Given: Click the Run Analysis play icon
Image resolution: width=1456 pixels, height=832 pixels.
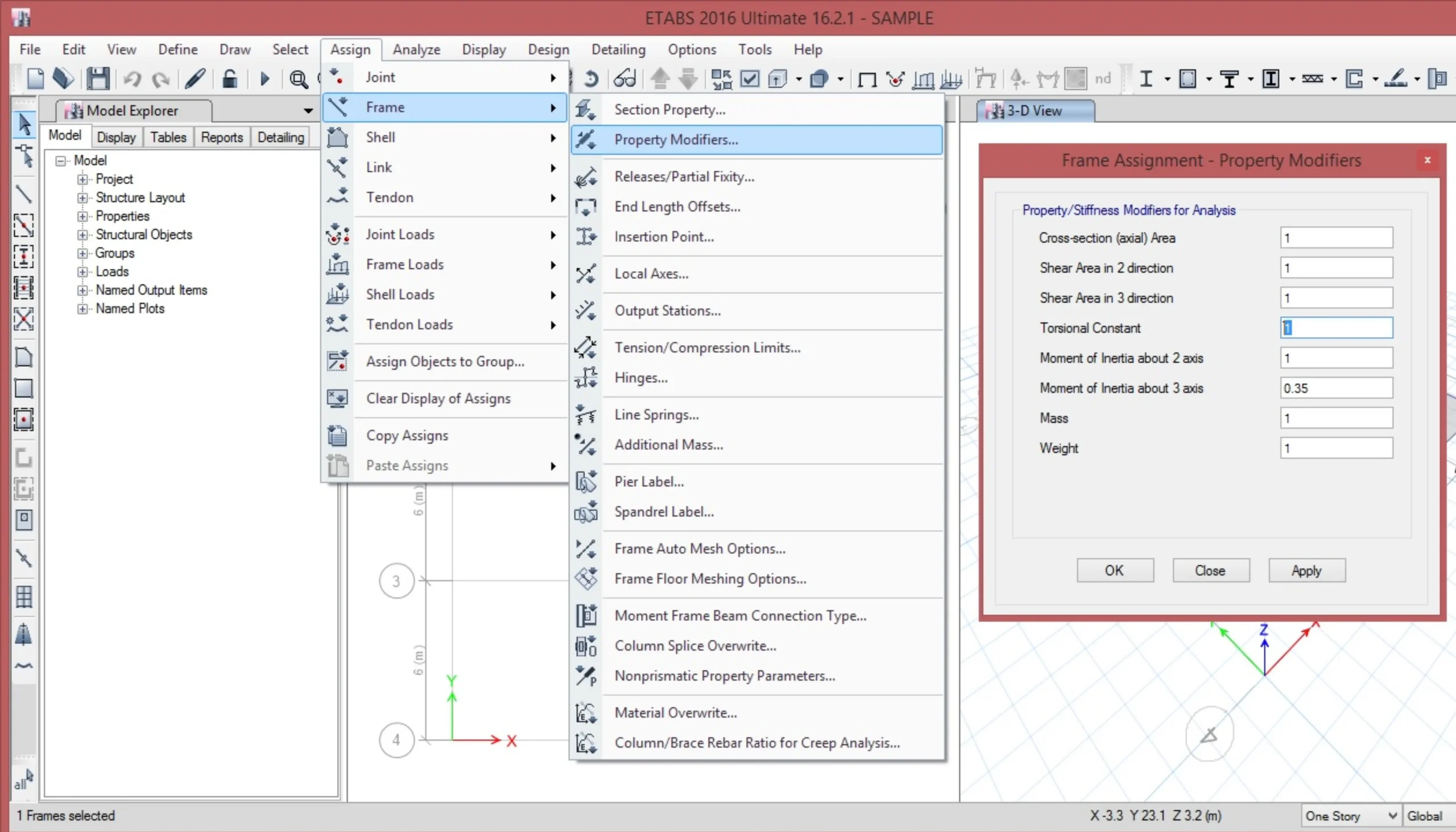Looking at the screenshot, I should tap(264, 78).
